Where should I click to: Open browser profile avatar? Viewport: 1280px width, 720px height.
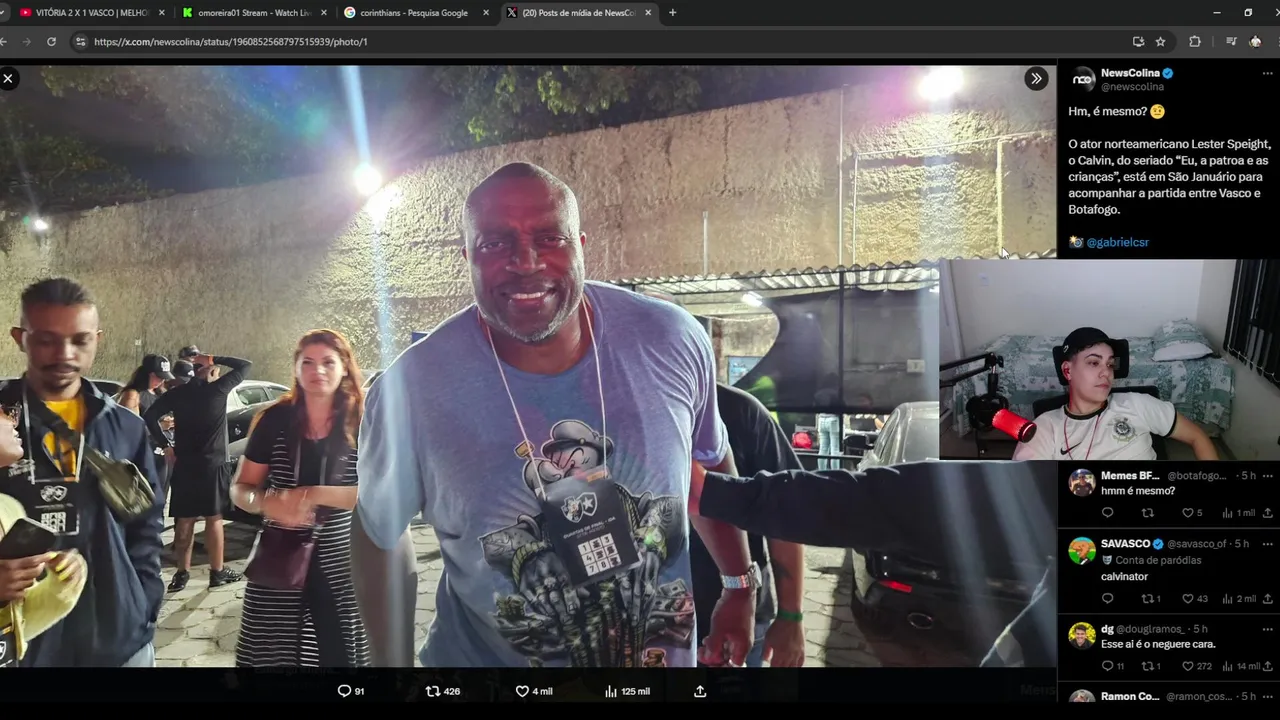1256,42
